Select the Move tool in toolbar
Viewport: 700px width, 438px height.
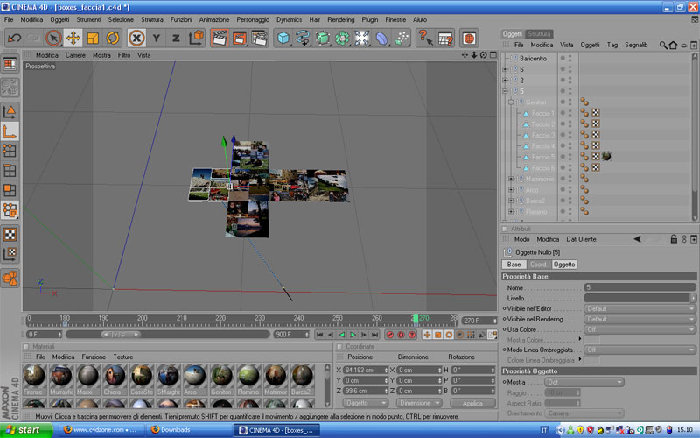tap(73, 38)
